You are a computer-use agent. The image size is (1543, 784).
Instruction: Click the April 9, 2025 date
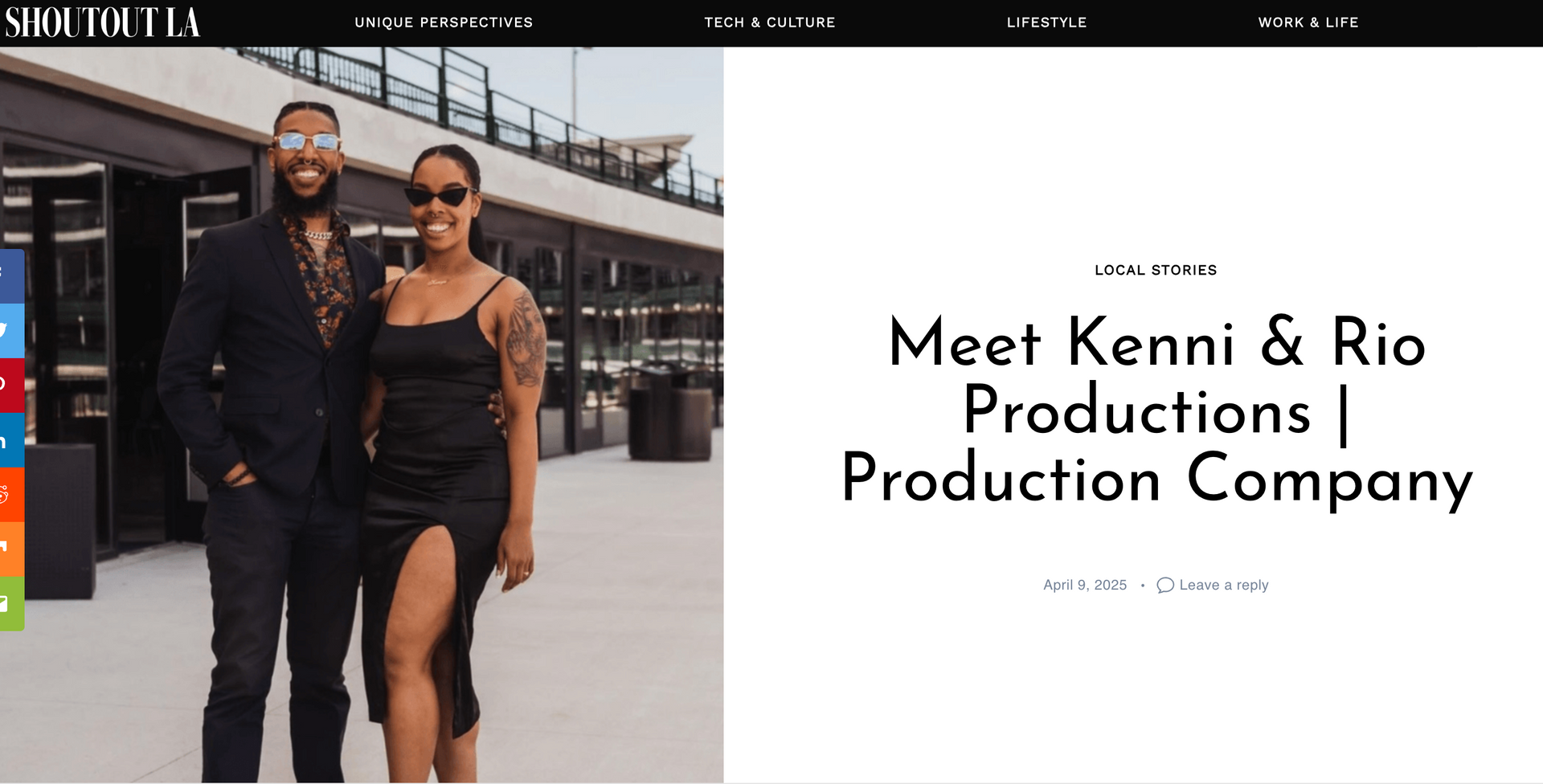1085,586
